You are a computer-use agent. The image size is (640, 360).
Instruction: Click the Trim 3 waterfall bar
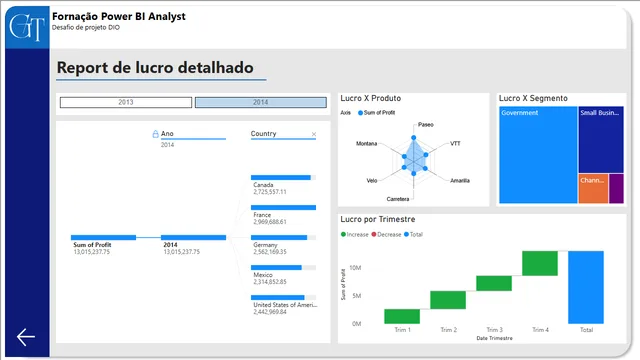pos(494,283)
